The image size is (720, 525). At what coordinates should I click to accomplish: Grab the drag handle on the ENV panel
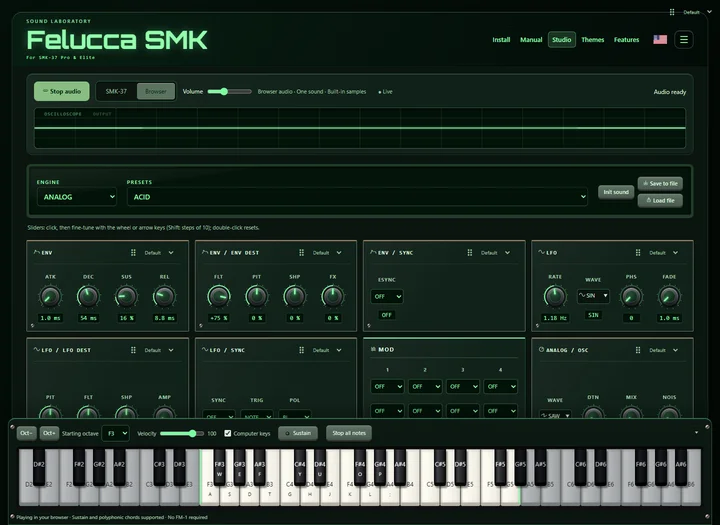pyautogui.click(x=133, y=253)
